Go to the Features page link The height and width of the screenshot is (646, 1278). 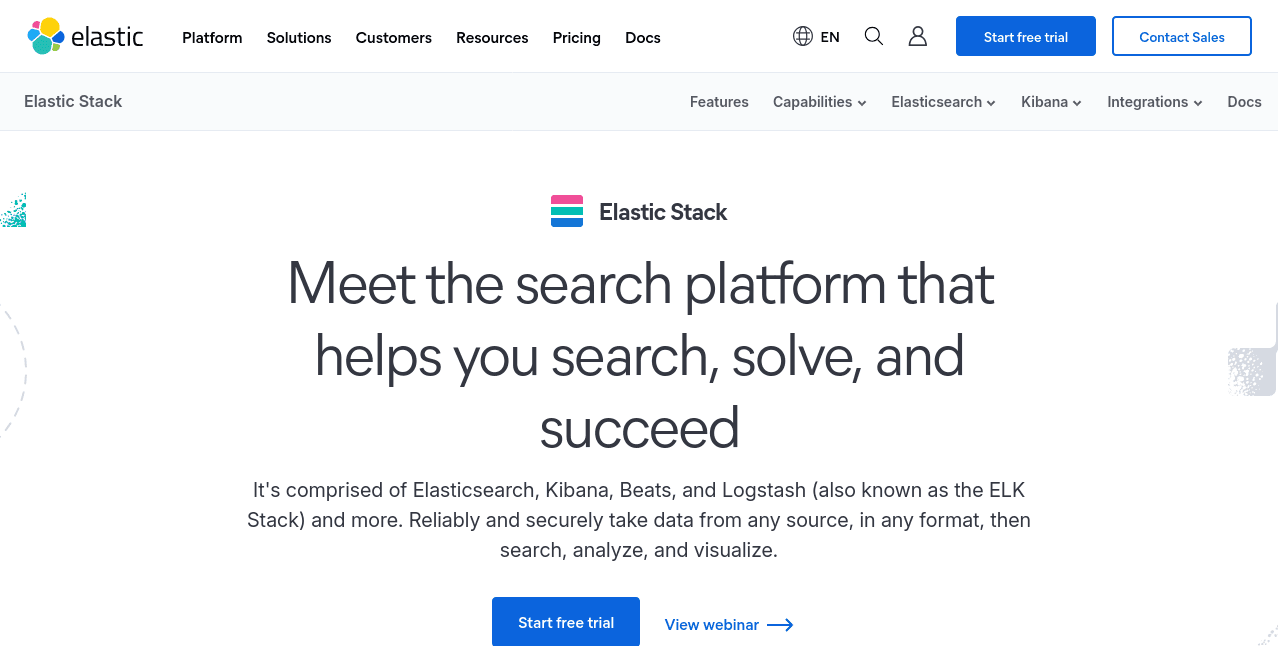pyautogui.click(x=719, y=102)
